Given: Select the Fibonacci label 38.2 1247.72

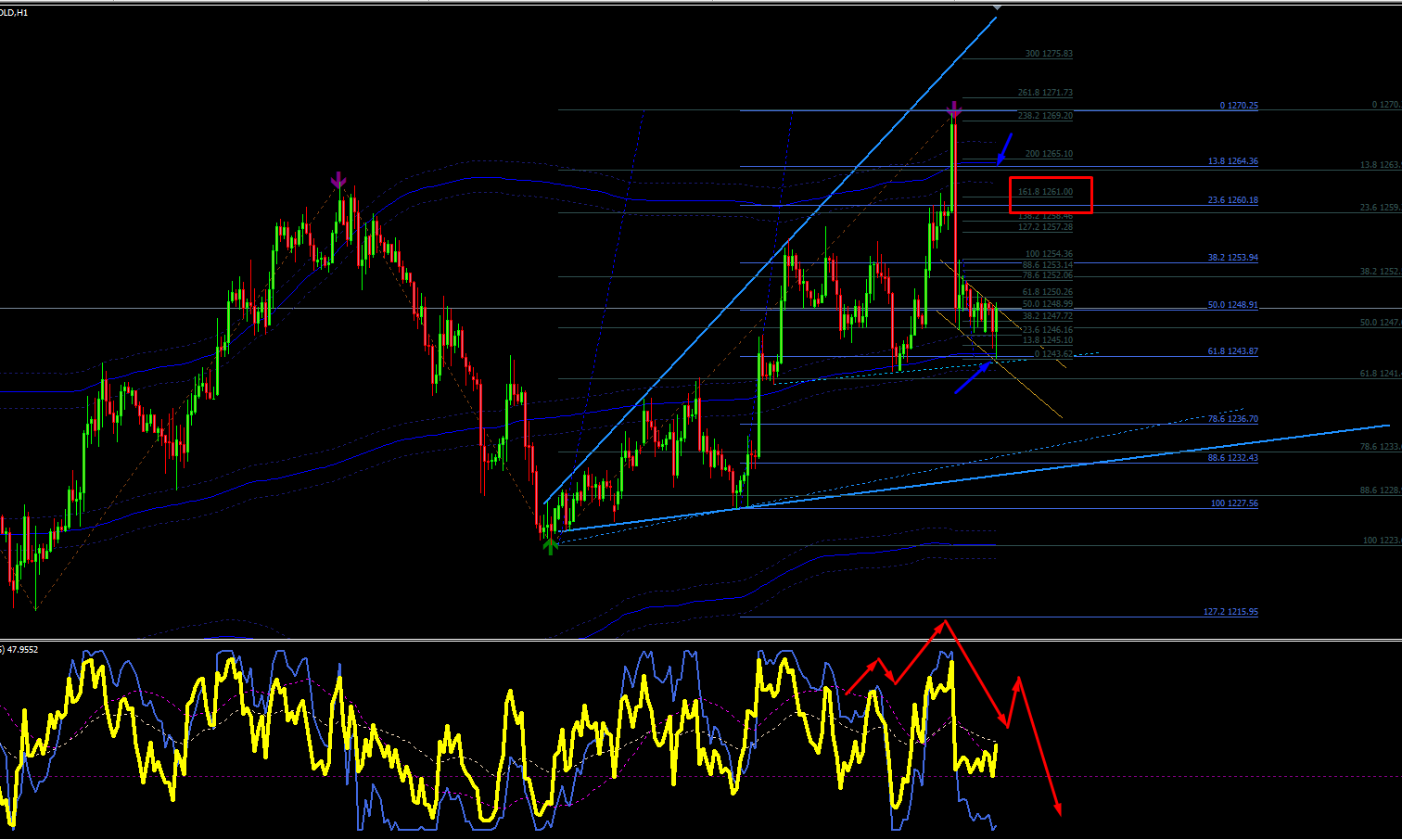Looking at the screenshot, I should [x=1047, y=316].
